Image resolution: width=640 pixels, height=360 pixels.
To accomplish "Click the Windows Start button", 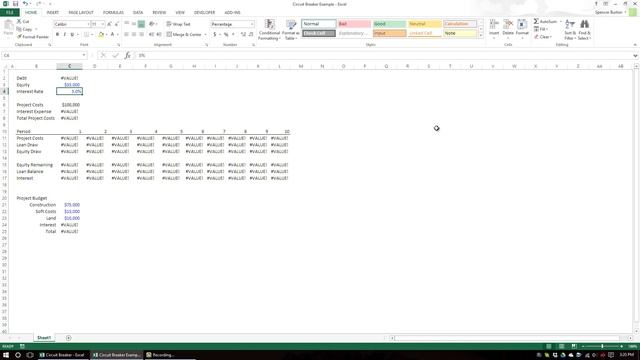I will pos(6,355).
